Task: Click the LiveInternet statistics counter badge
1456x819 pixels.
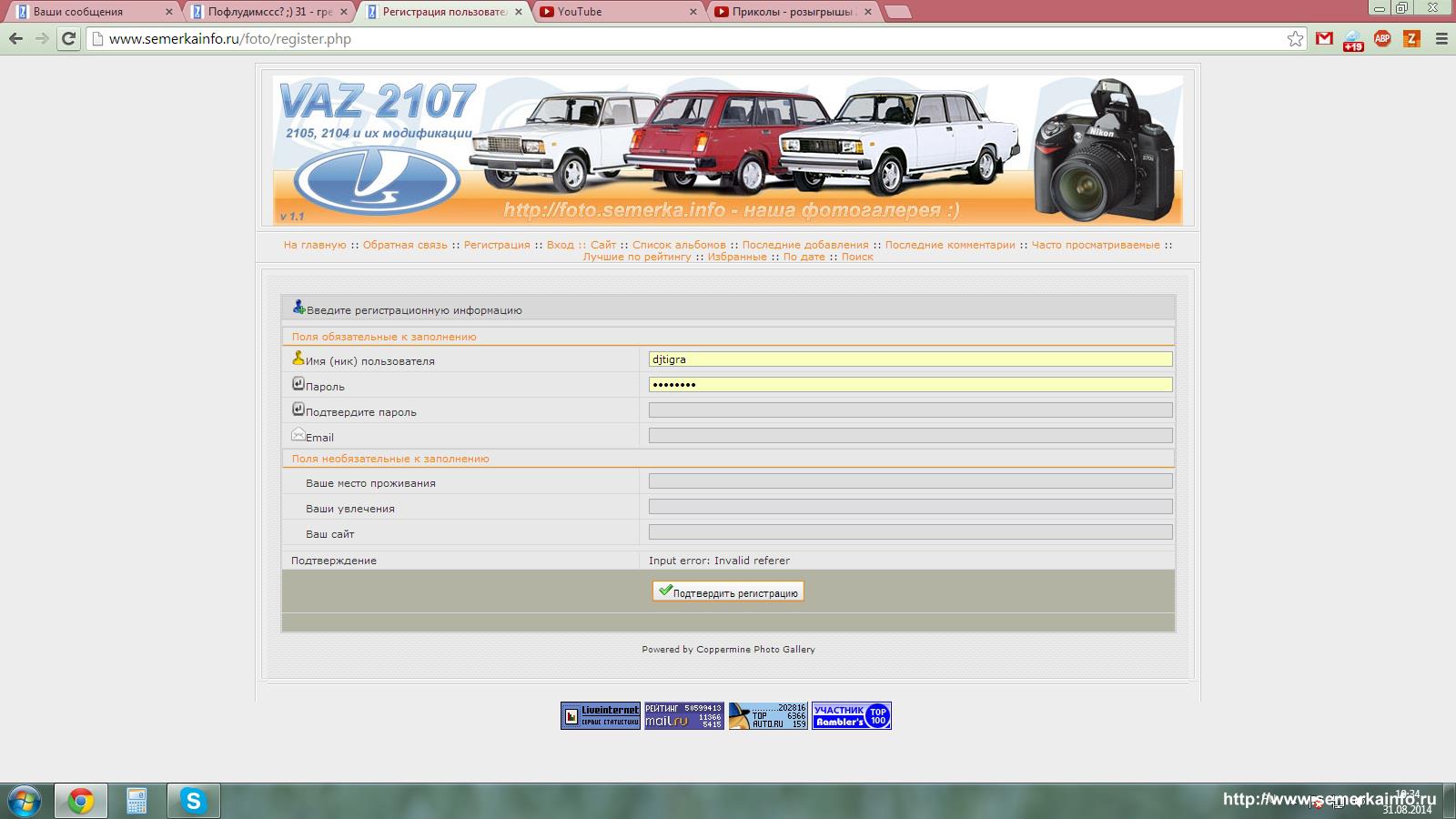Action: (600, 715)
